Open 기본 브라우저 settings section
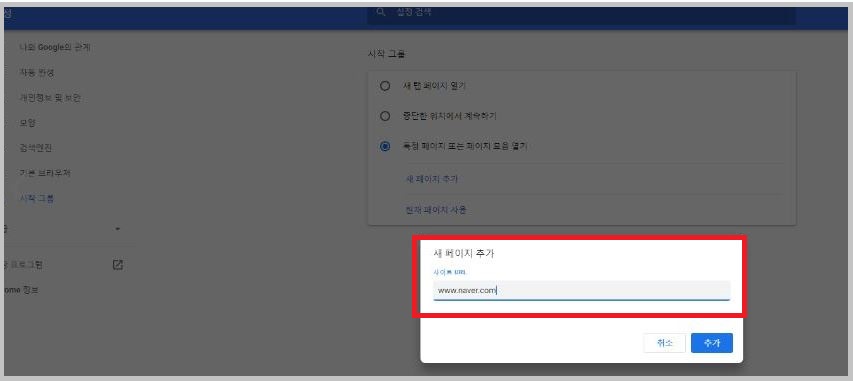Image resolution: width=853 pixels, height=381 pixels. pyautogui.click(x=45, y=173)
